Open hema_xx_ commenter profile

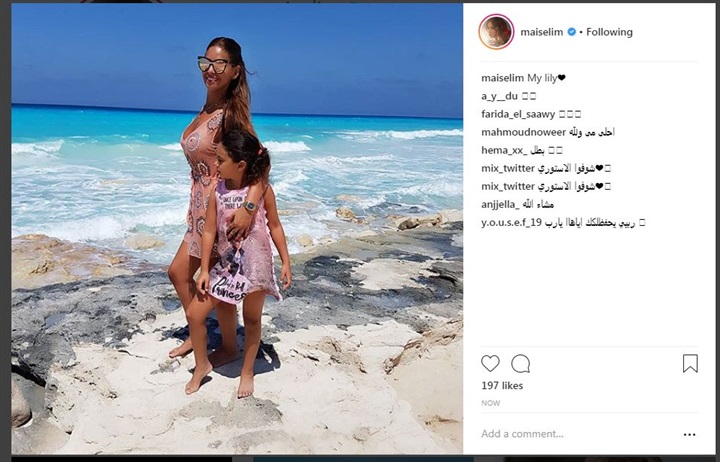pos(504,150)
